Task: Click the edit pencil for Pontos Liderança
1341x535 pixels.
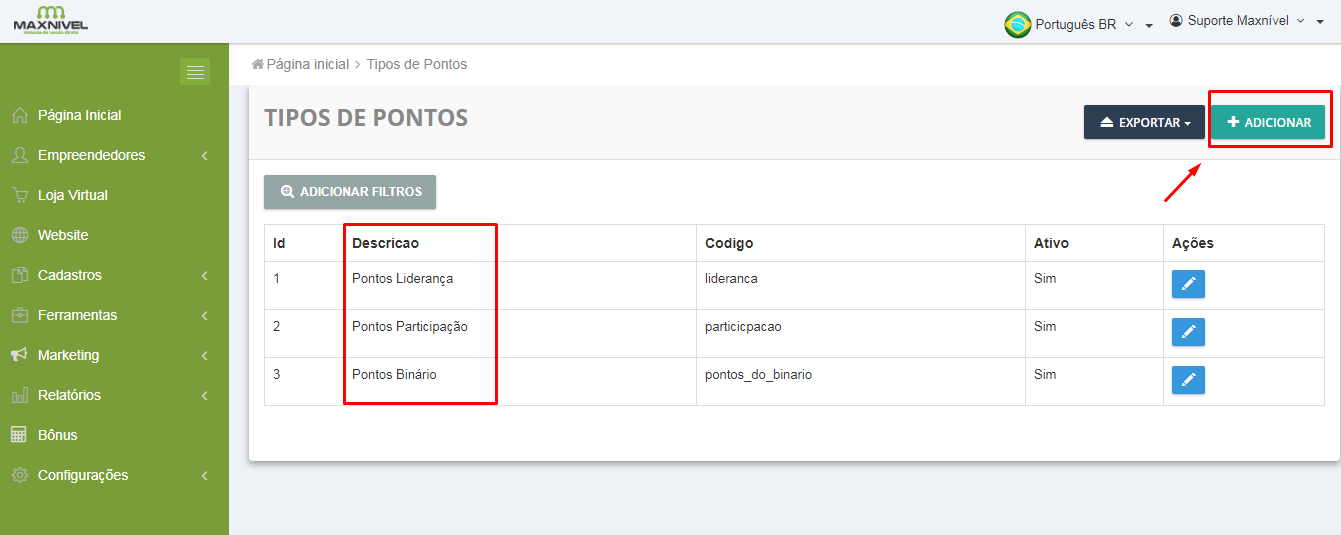Action: tap(1188, 284)
